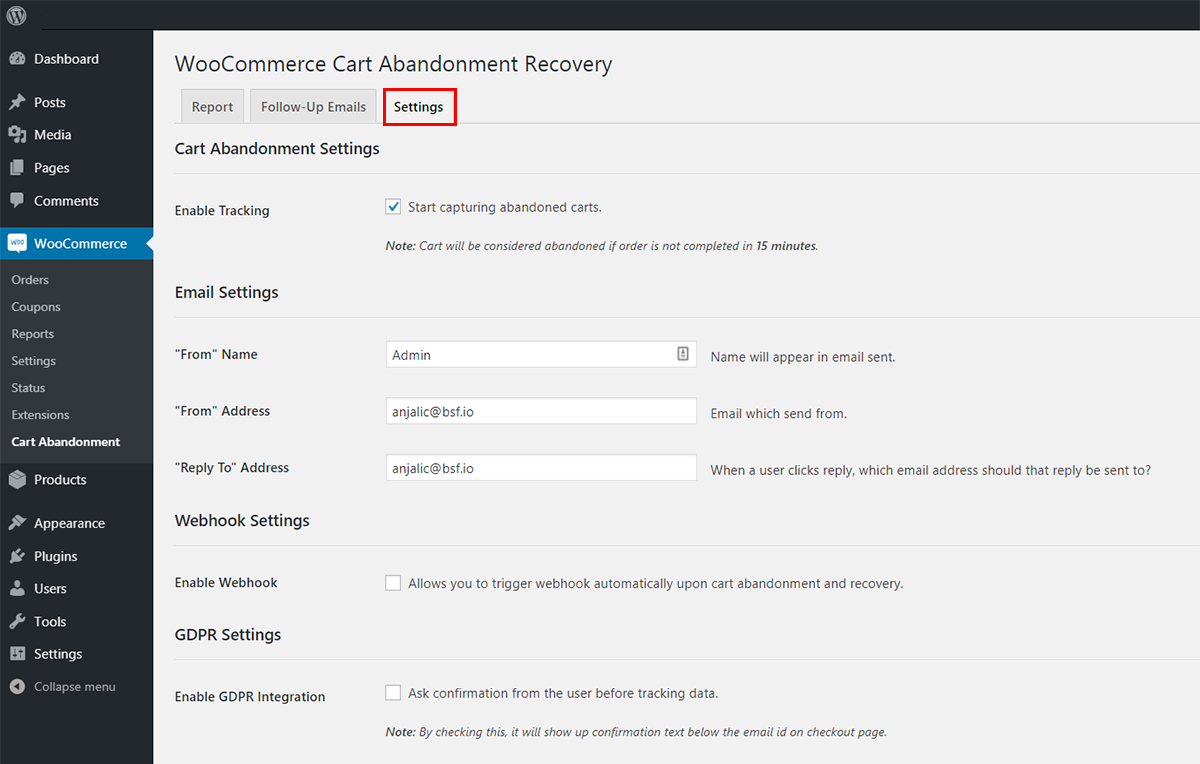Click the Dashboard gauge icon
The width and height of the screenshot is (1200, 764).
pyautogui.click(x=17, y=59)
